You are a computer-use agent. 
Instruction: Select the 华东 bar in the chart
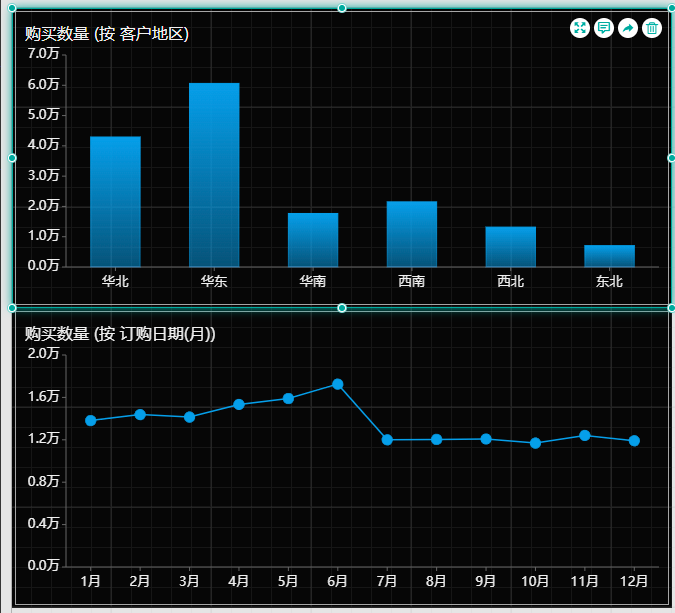[214, 175]
